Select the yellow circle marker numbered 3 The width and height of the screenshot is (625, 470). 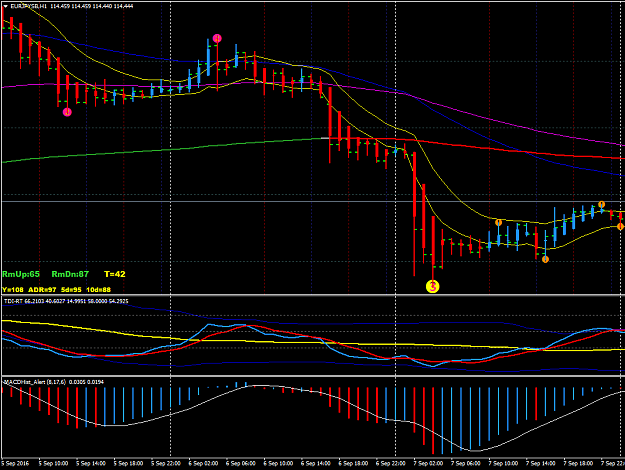click(x=432, y=286)
